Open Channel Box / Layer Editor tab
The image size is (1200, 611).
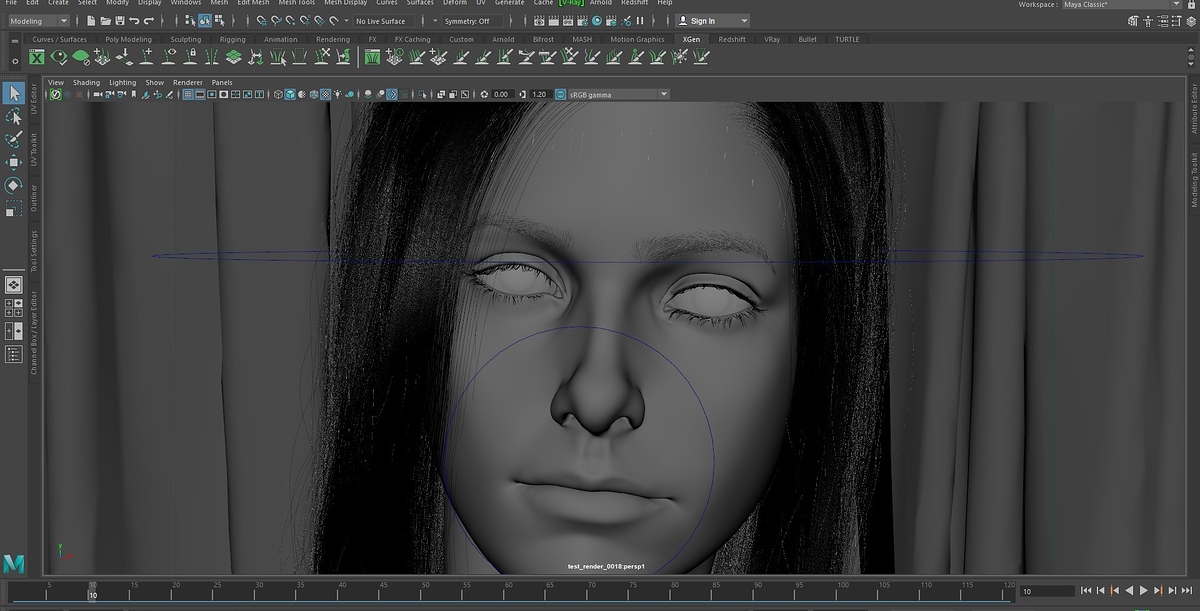coord(32,334)
